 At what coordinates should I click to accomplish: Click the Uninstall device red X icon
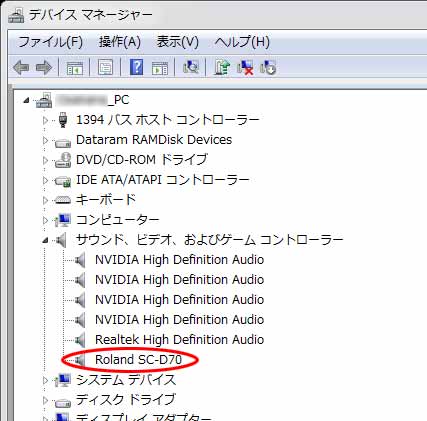click(x=245, y=67)
